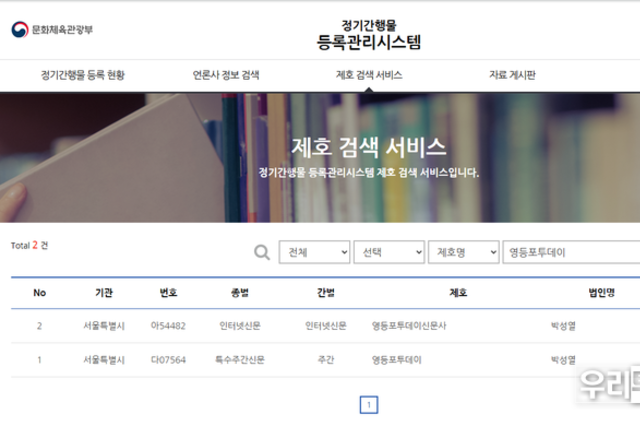Click the 문화체육관광부 taegeuk logo

click(x=20, y=29)
